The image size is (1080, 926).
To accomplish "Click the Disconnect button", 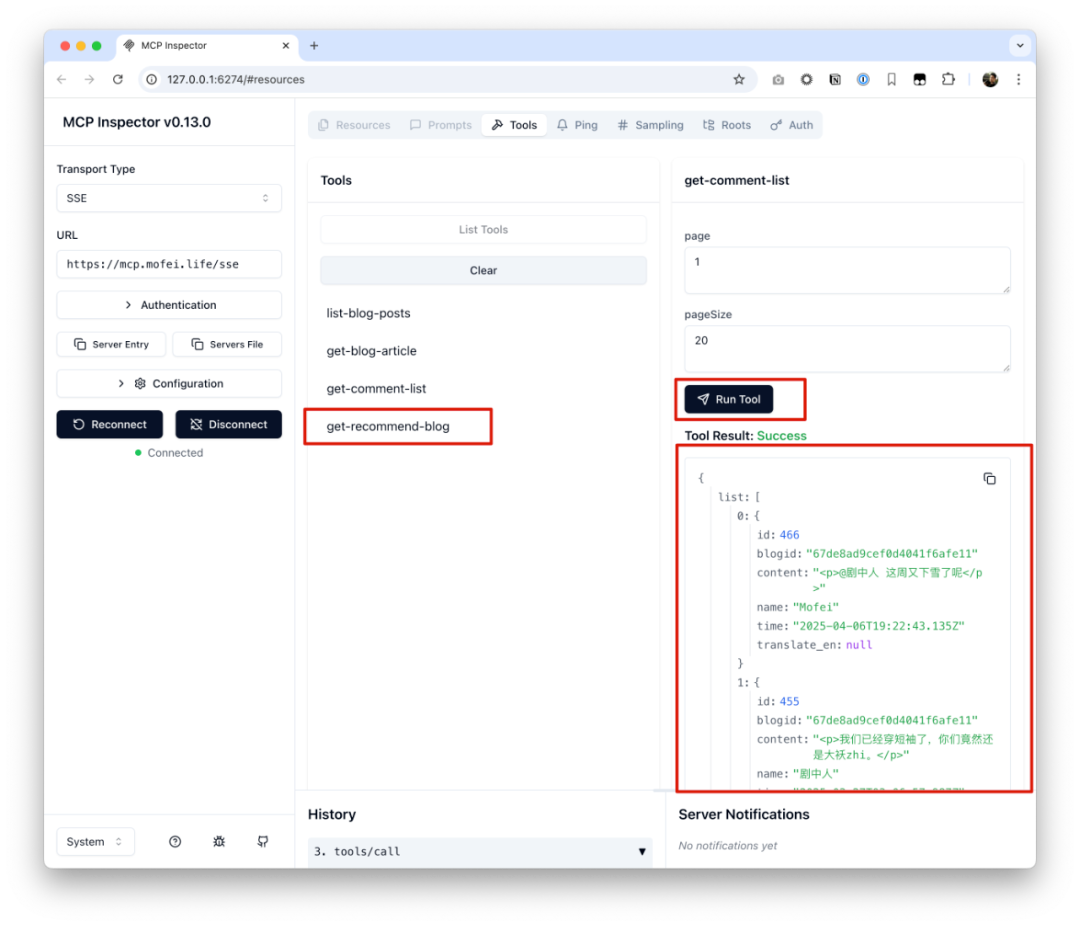I will click(x=228, y=424).
